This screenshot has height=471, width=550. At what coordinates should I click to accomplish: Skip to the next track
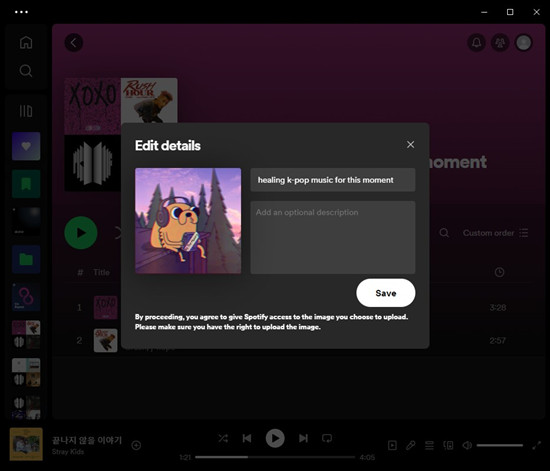tap(303, 438)
